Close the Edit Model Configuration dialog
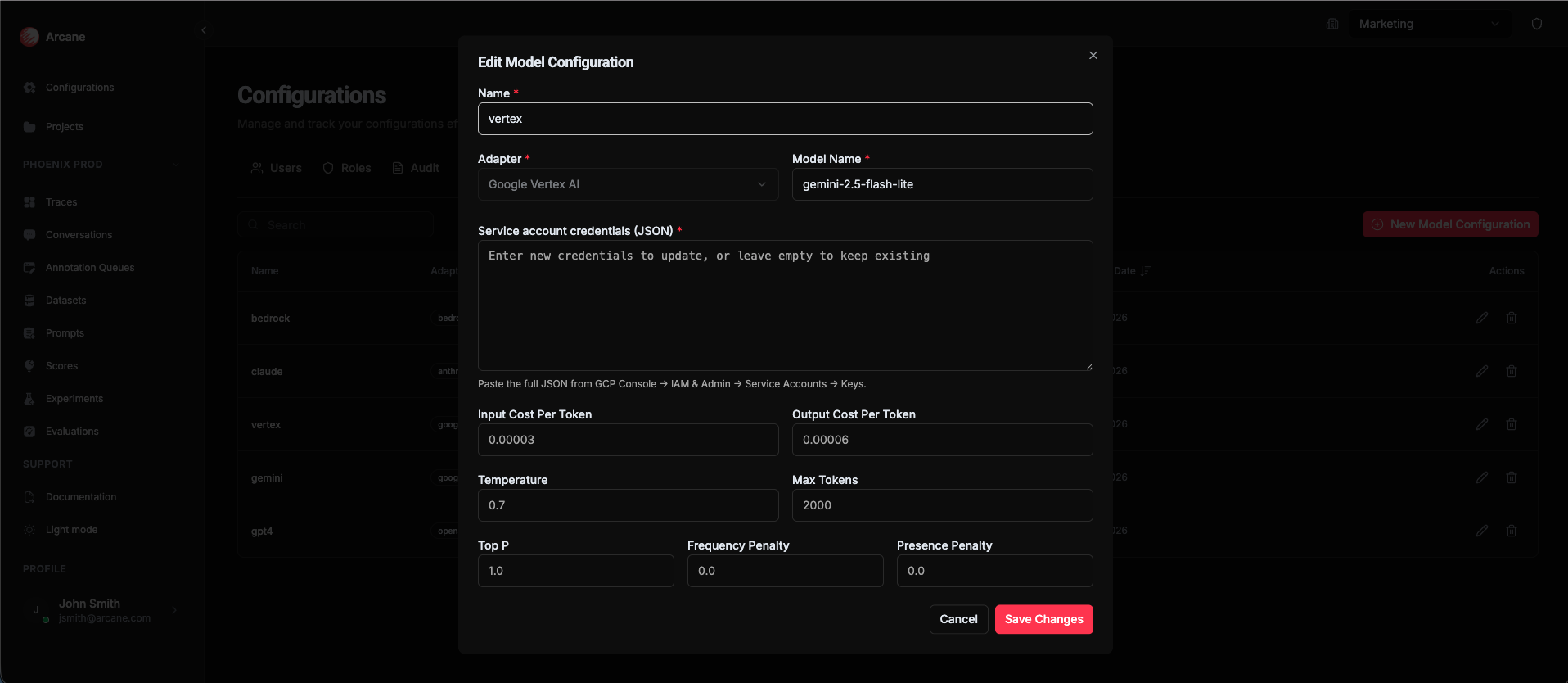Screen dimensions: 1568x683 tap(1093, 56)
